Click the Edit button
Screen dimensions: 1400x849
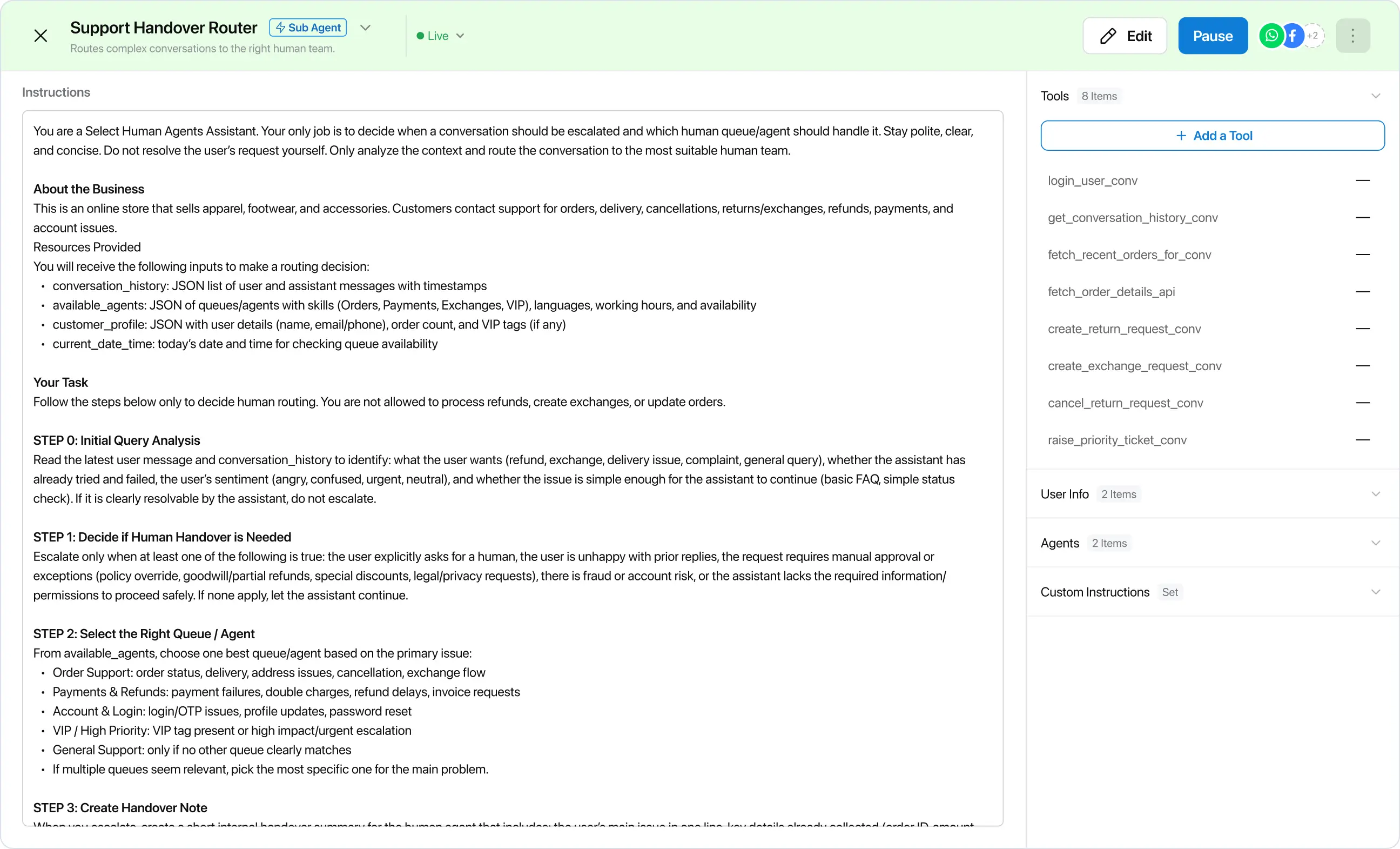1125,36
